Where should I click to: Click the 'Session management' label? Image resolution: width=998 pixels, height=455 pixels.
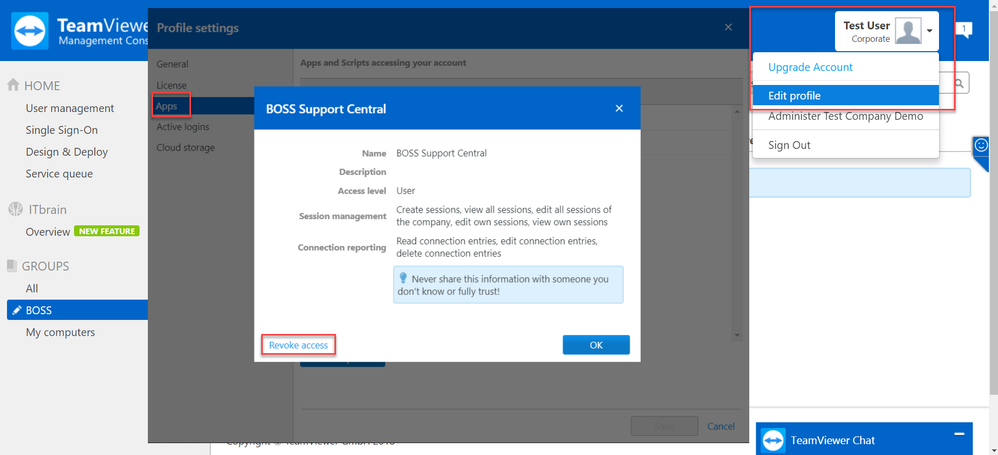(x=342, y=216)
